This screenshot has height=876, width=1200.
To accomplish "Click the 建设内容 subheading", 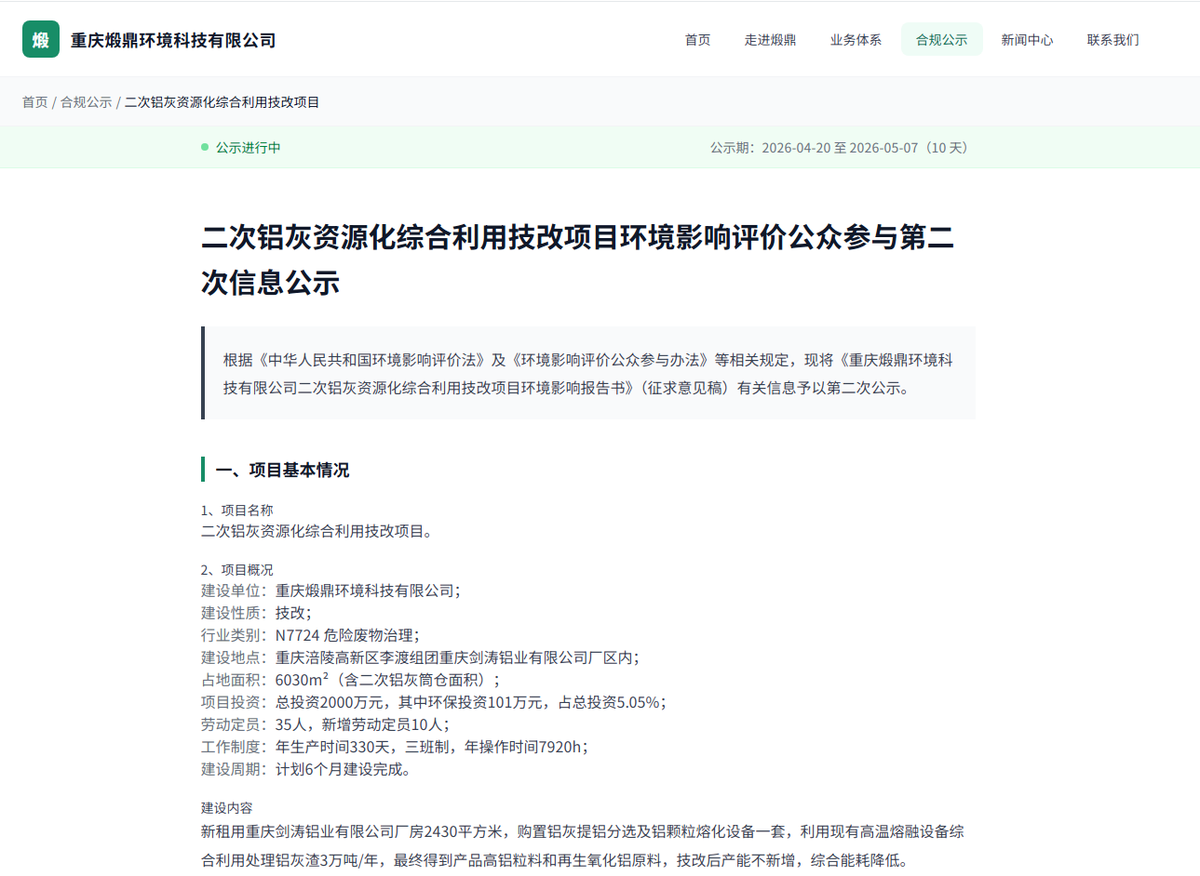I will tap(227, 807).
